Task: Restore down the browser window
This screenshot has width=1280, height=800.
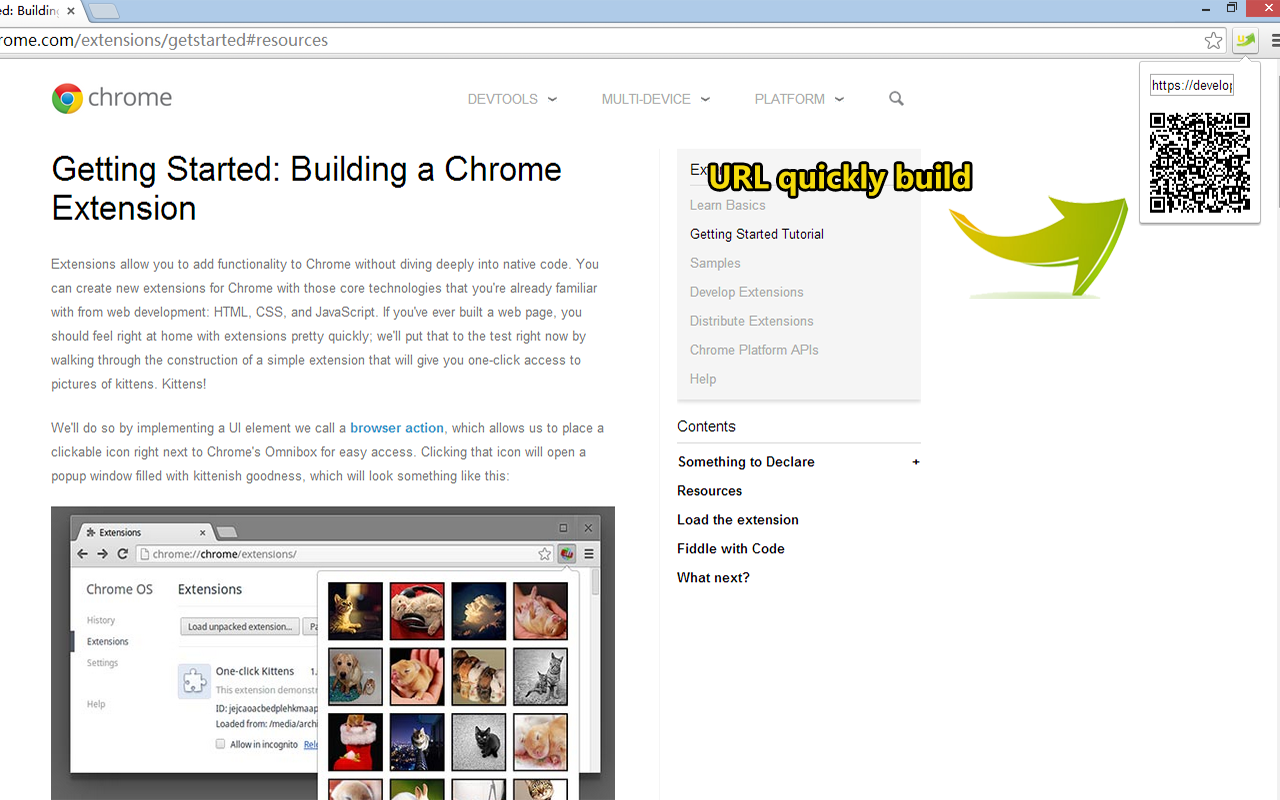Action: click(x=1232, y=8)
